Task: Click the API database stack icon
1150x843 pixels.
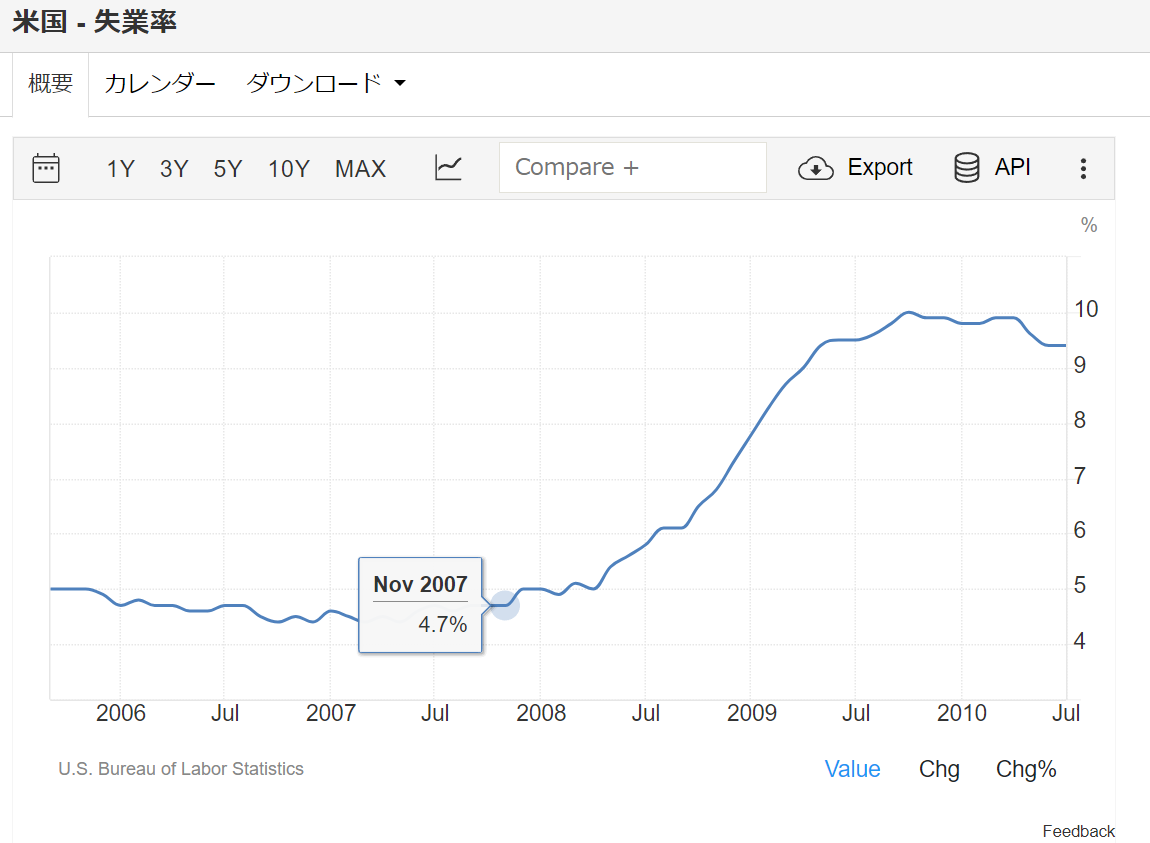Action: [967, 168]
